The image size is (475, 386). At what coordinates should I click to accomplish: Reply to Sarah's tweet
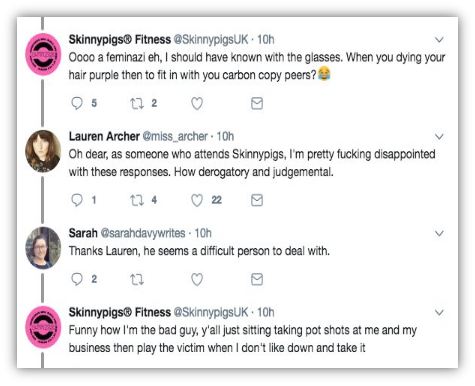77,279
